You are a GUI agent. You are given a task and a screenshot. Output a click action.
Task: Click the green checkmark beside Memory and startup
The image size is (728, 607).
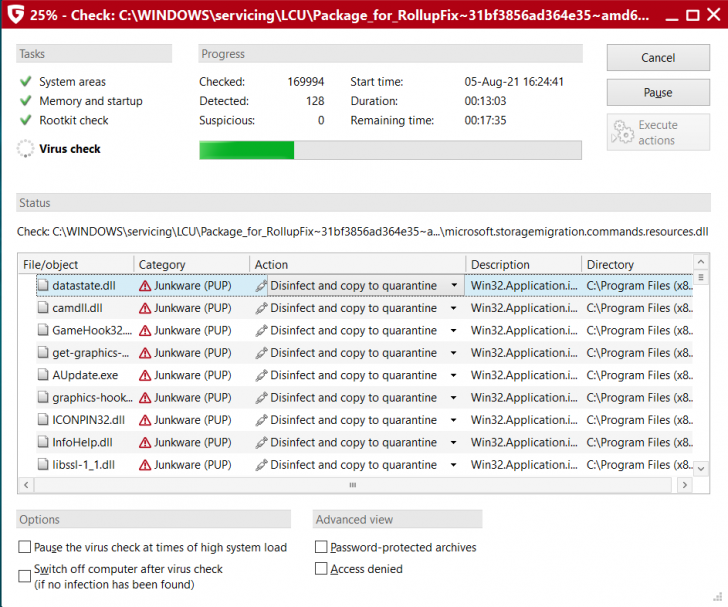coord(26,101)
